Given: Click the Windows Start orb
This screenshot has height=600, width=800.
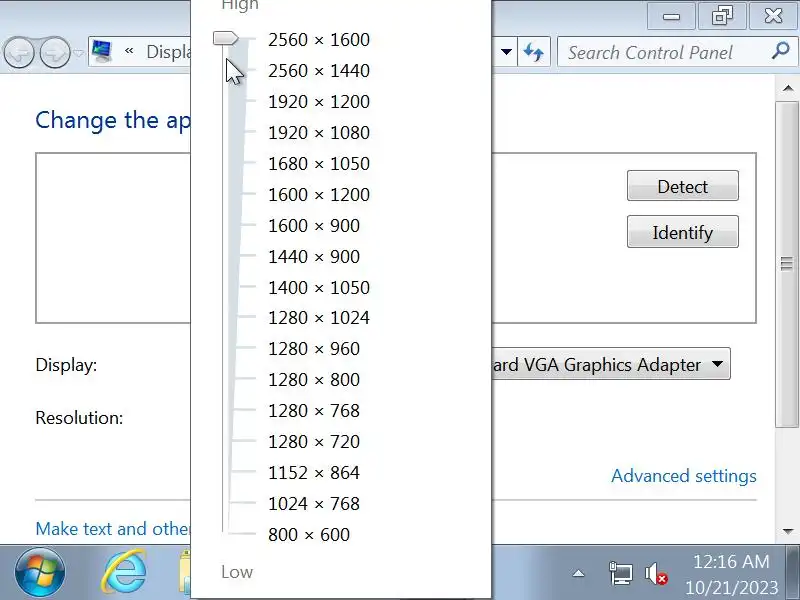Looking at the screenshot, I should pyautogui.click(x=40, y=572).
